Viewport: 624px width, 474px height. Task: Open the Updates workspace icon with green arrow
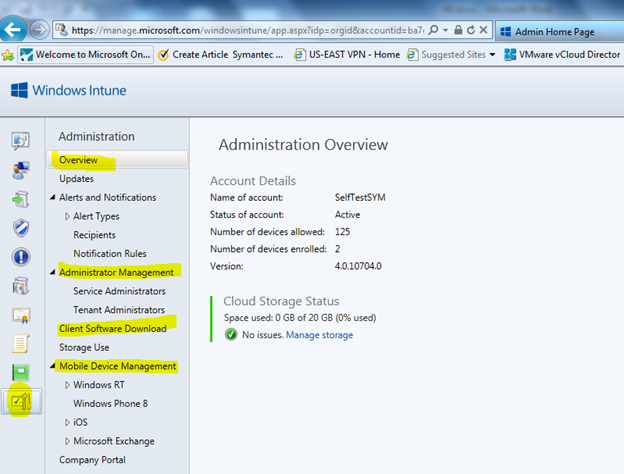pyautogui.click(x=21, y=199)
